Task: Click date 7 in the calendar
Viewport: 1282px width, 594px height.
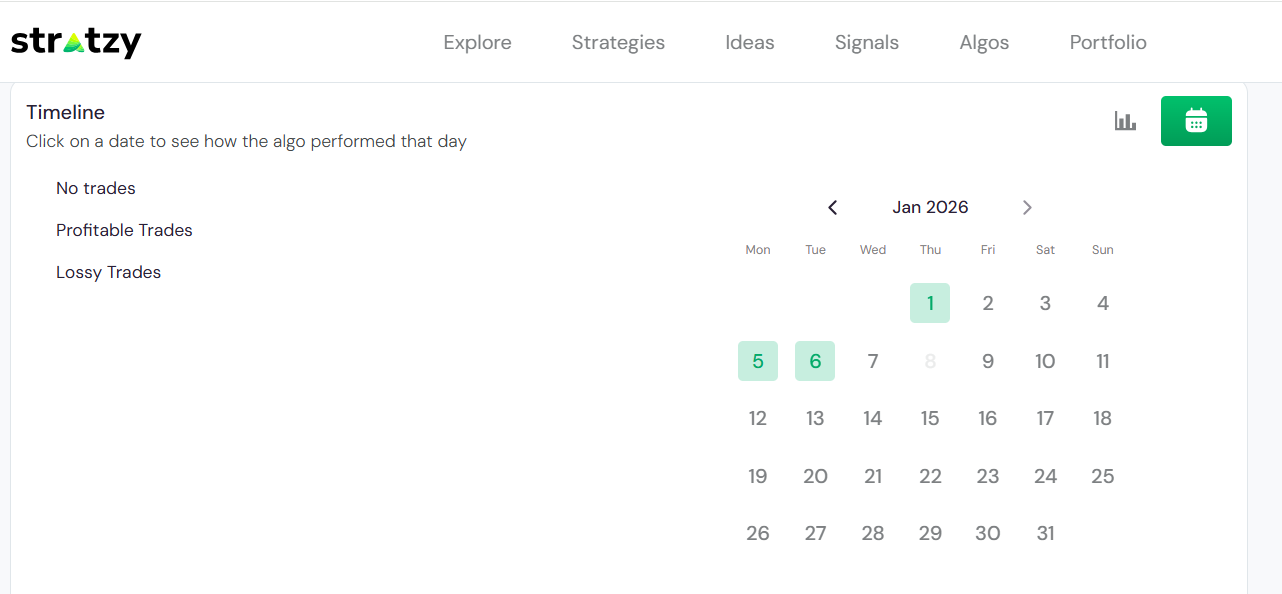Action: [x=873, y=361]
